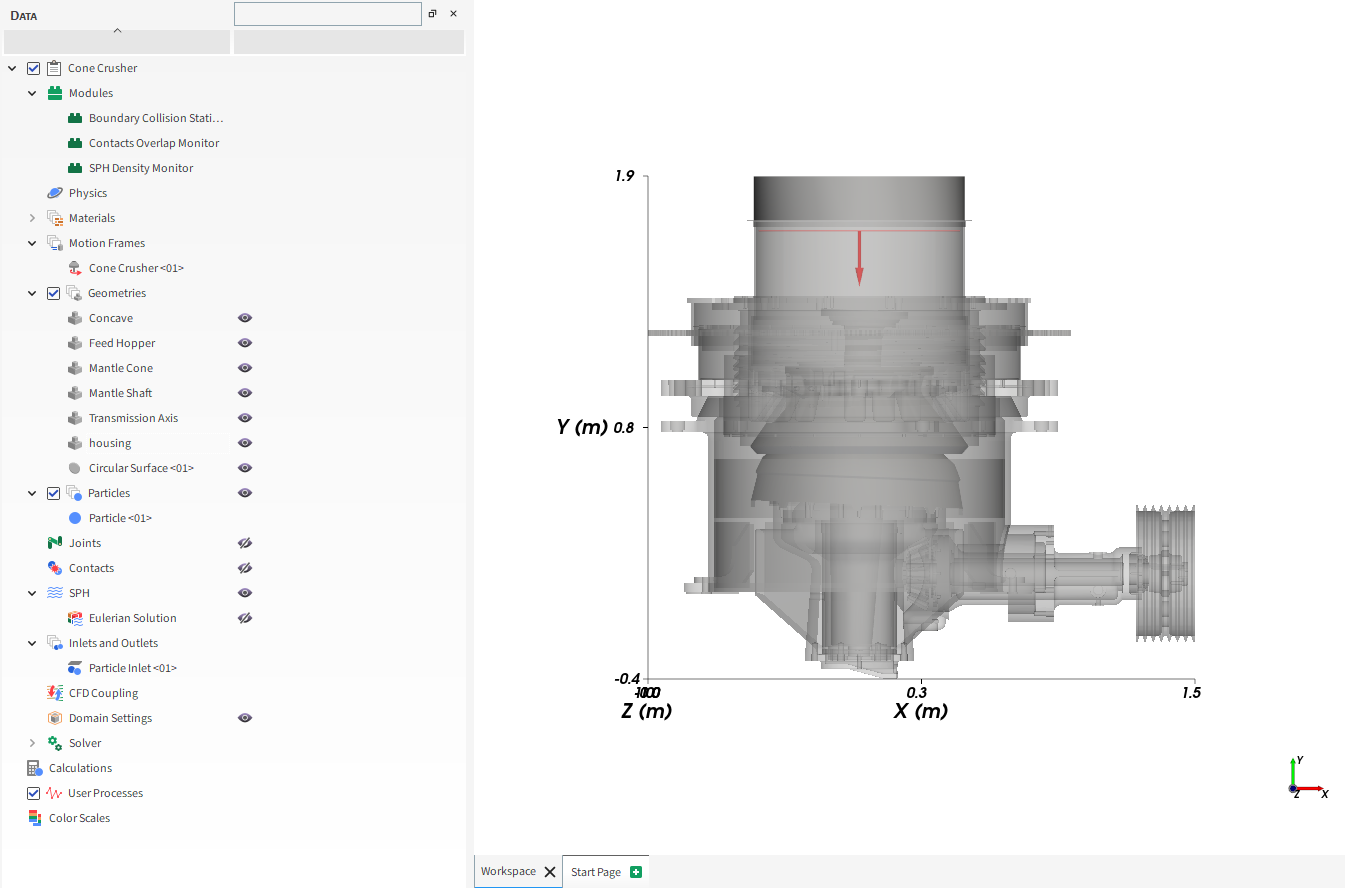Click the Calculations calculator icon
Screen dimensions: 1345x888
click(35, 768)
